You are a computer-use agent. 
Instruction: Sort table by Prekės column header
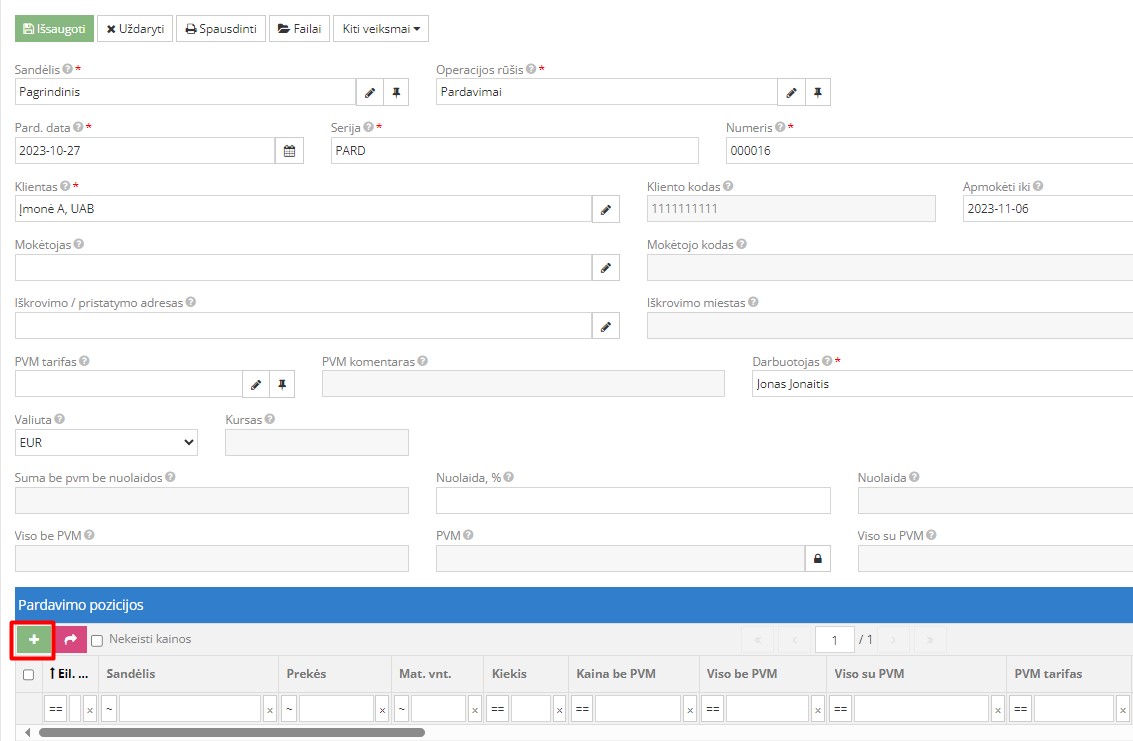pyautogui.click(x=306, y=674)
